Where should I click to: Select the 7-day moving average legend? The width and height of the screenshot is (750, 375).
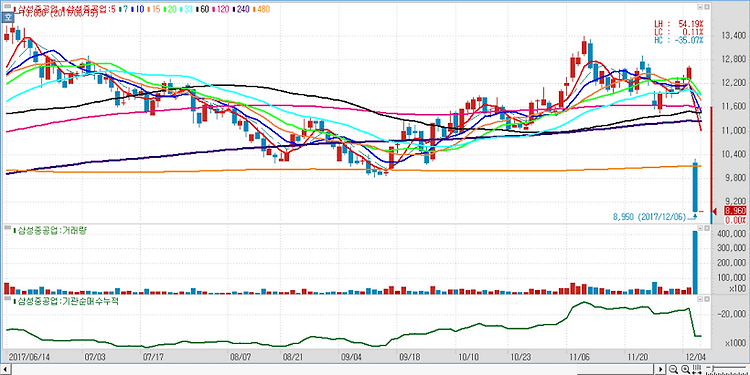123,9
